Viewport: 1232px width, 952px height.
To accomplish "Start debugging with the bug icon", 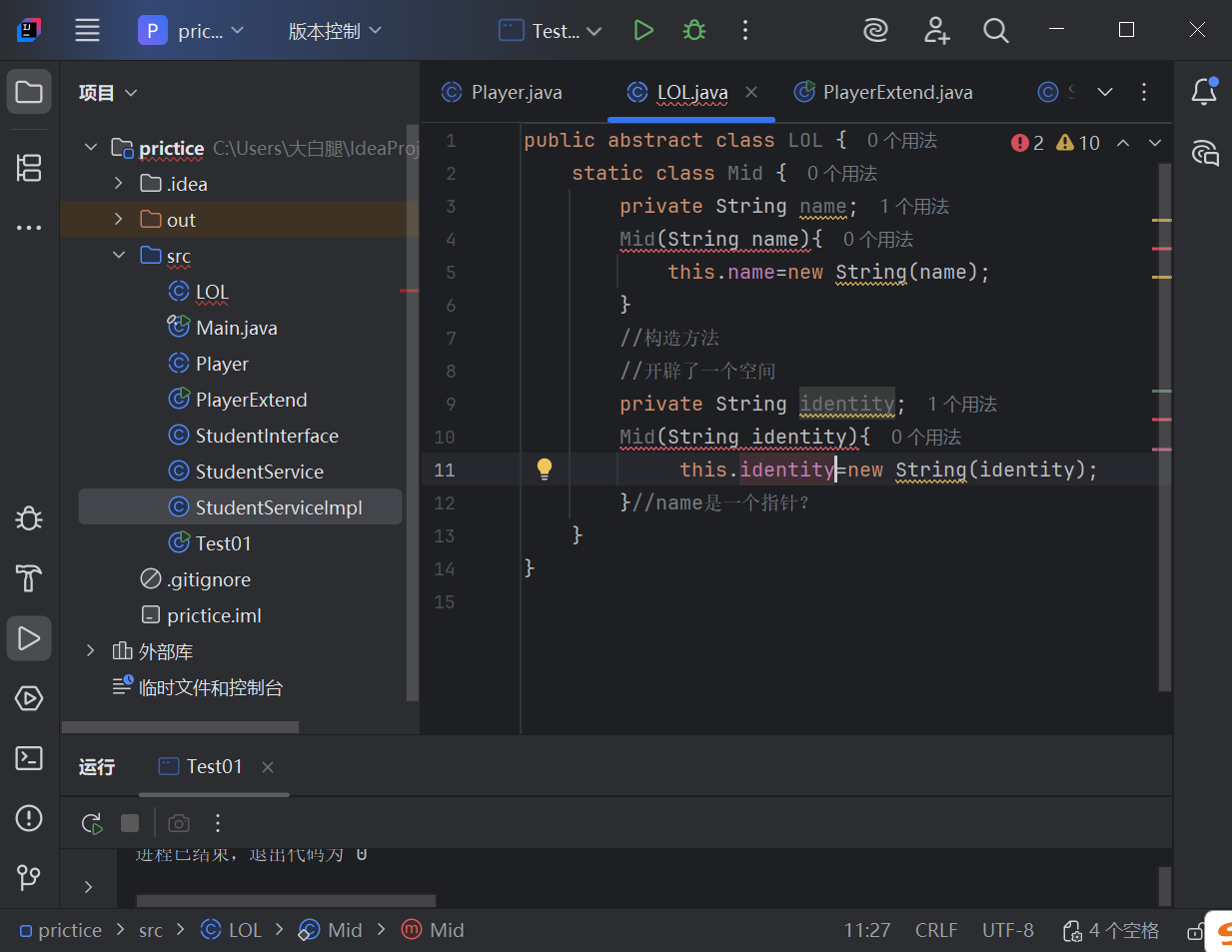I will click(x=694, y=30).
